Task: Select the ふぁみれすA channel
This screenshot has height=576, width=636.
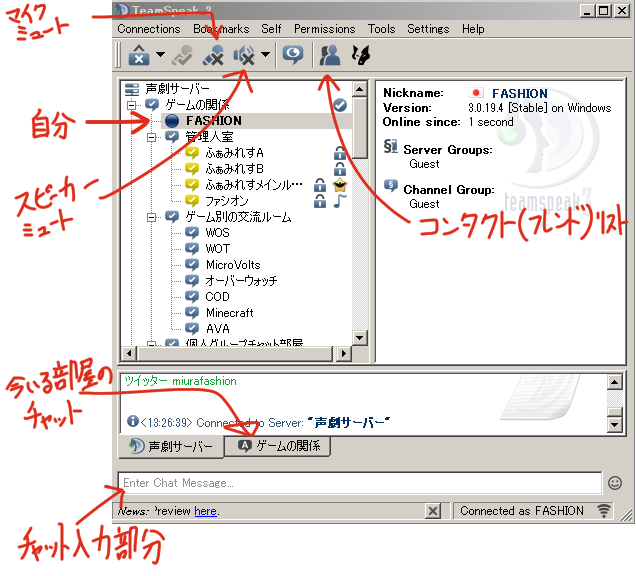Action: 234,153
